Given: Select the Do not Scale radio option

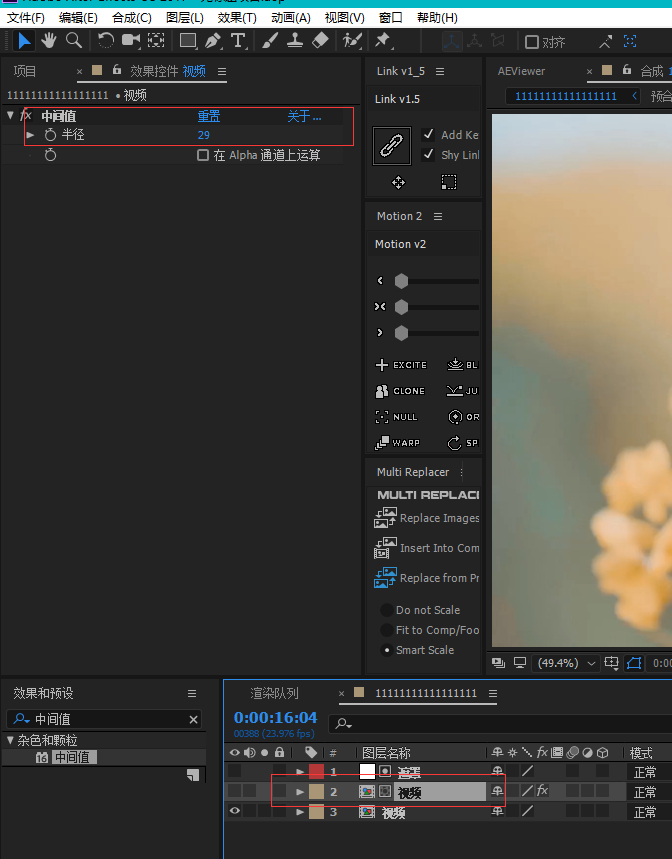Looking at the screenshot, I should (387, 610).
